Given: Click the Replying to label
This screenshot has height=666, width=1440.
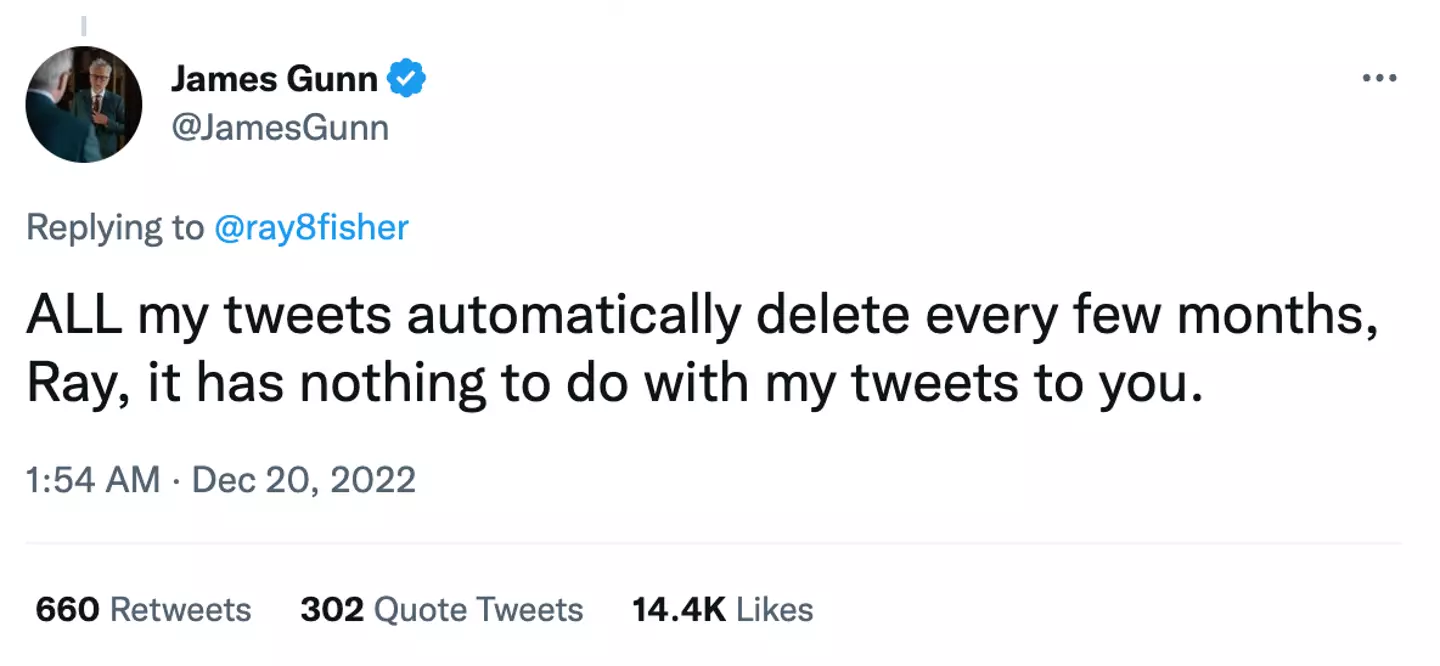Looking at the screenshot, I should (110, 228).
